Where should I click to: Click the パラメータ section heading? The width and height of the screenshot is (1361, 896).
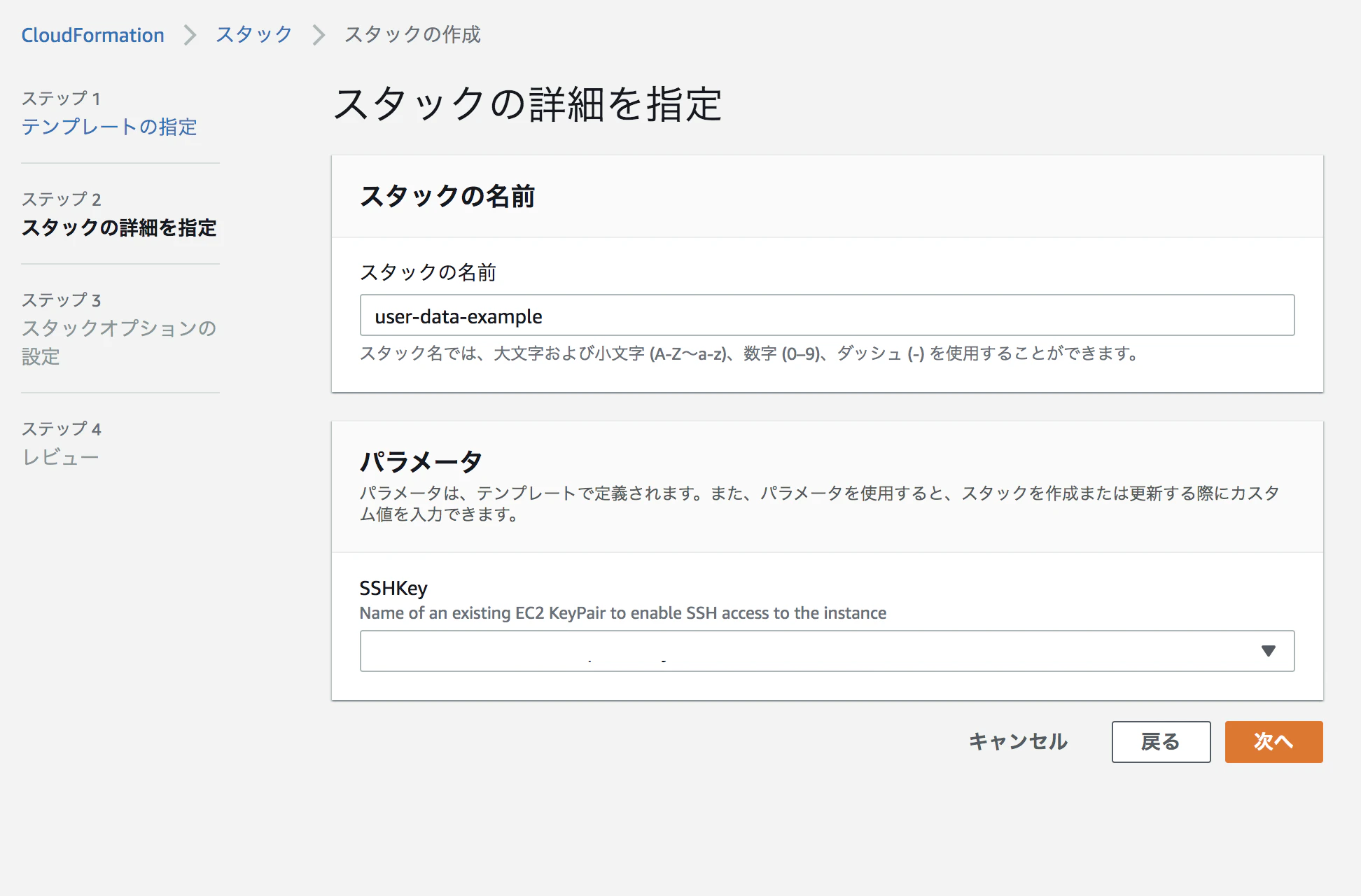click(x=421, y=461)
